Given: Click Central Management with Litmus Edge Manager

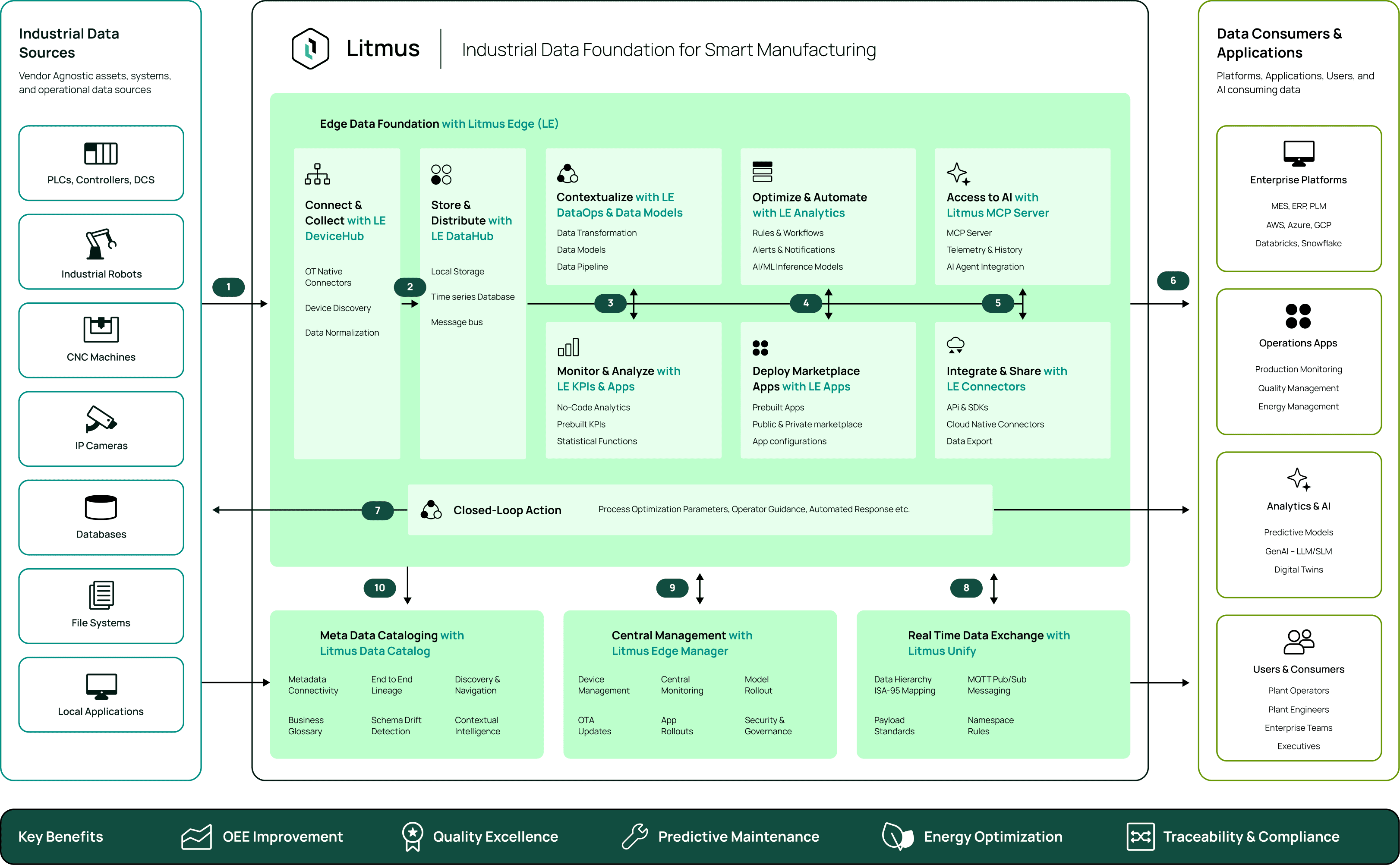Looking at the screenshot, I should (682, 643).
